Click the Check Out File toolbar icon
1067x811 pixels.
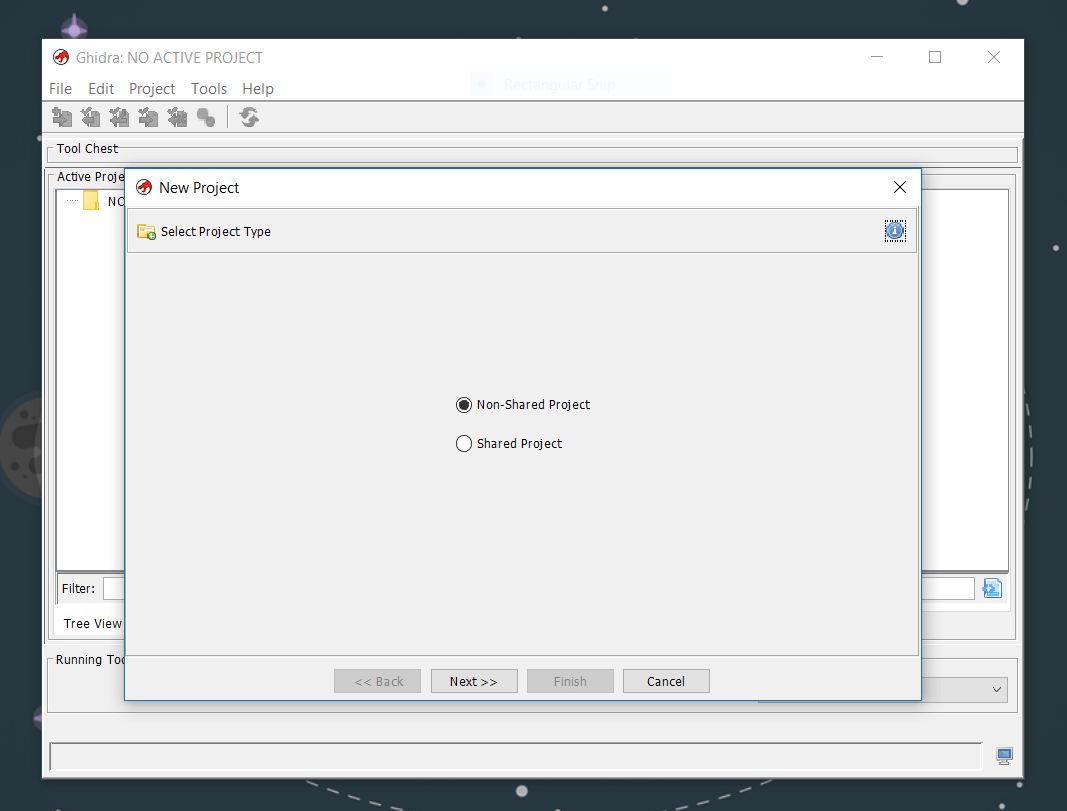(x=91, y=118)
